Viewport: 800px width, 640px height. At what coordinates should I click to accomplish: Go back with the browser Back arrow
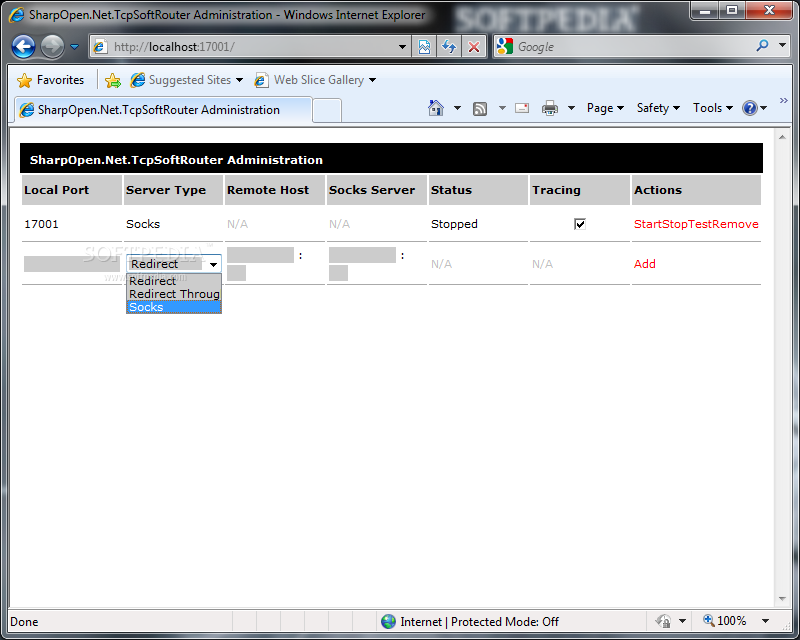[x=23, y=47]
